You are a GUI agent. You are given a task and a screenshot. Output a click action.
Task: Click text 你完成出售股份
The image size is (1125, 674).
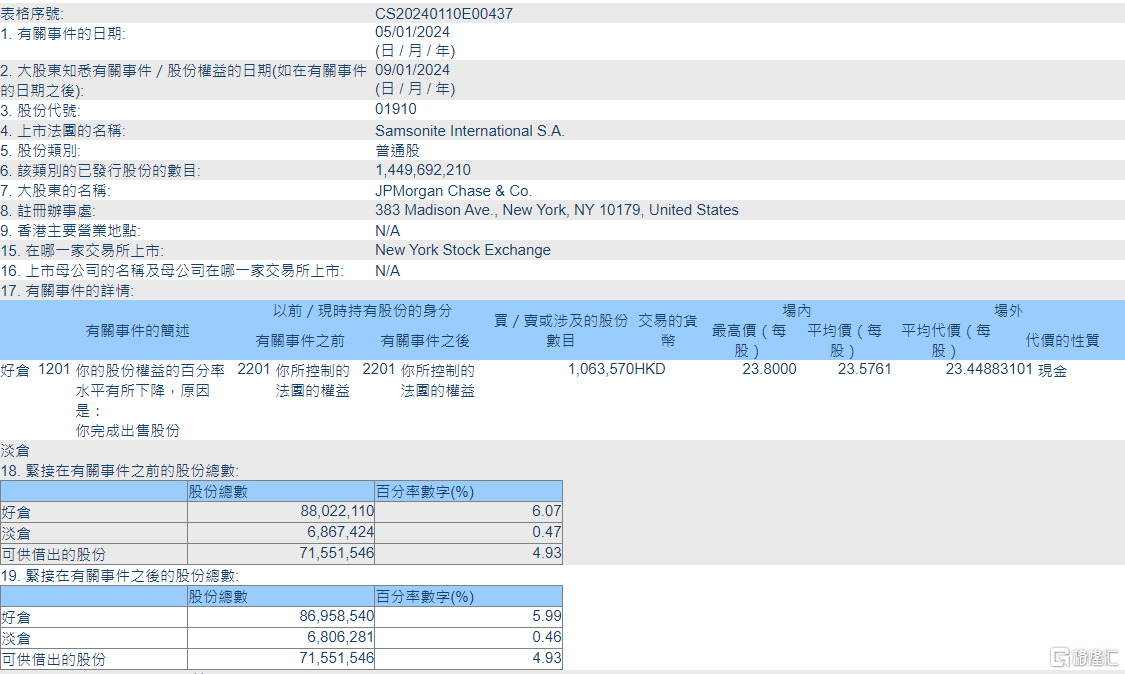(128, 431)
